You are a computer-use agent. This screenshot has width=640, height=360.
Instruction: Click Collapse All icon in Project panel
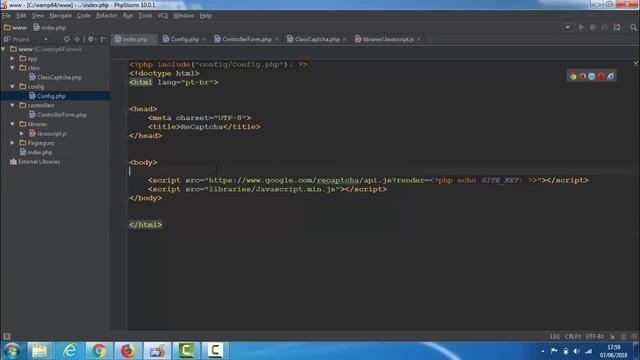77,39
